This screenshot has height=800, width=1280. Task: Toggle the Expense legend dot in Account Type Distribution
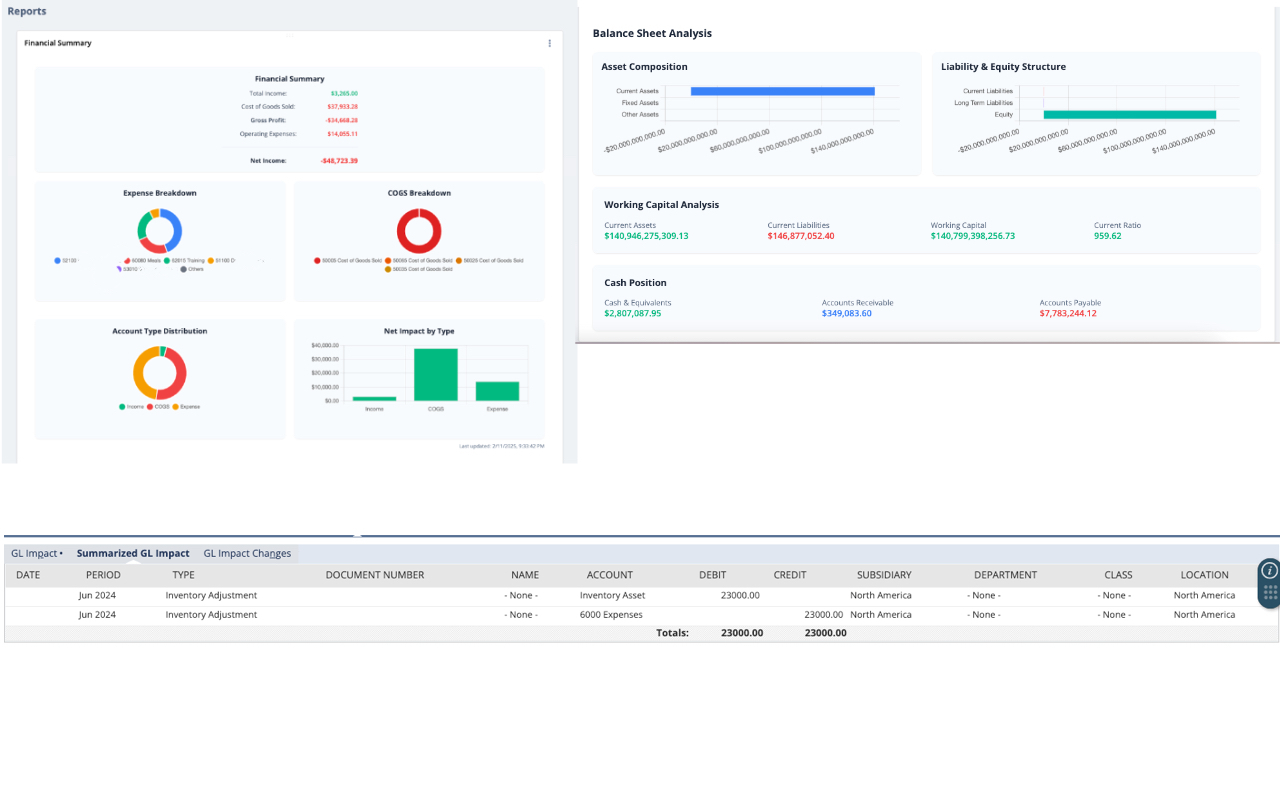click(x=176, y=407)
